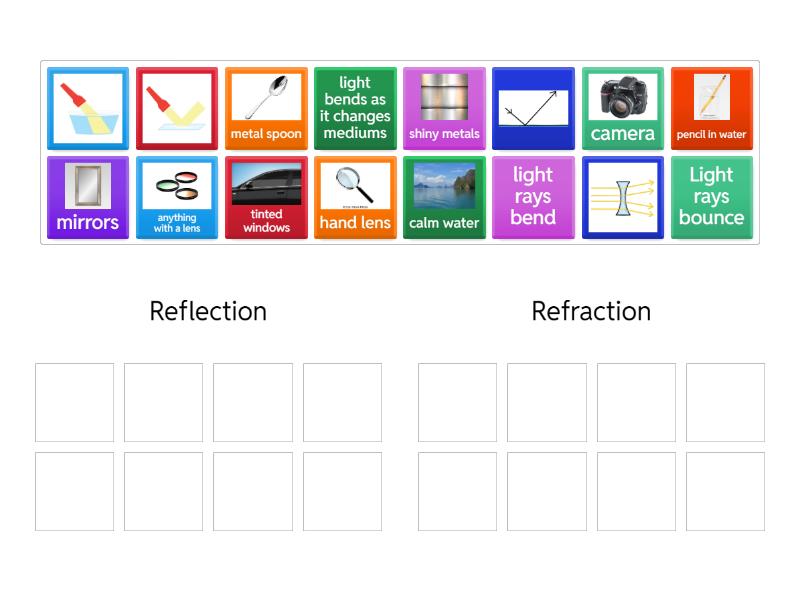Select the 'light rays bend' tile
This screenshot has width=800, height=600.
coord(533,198)
